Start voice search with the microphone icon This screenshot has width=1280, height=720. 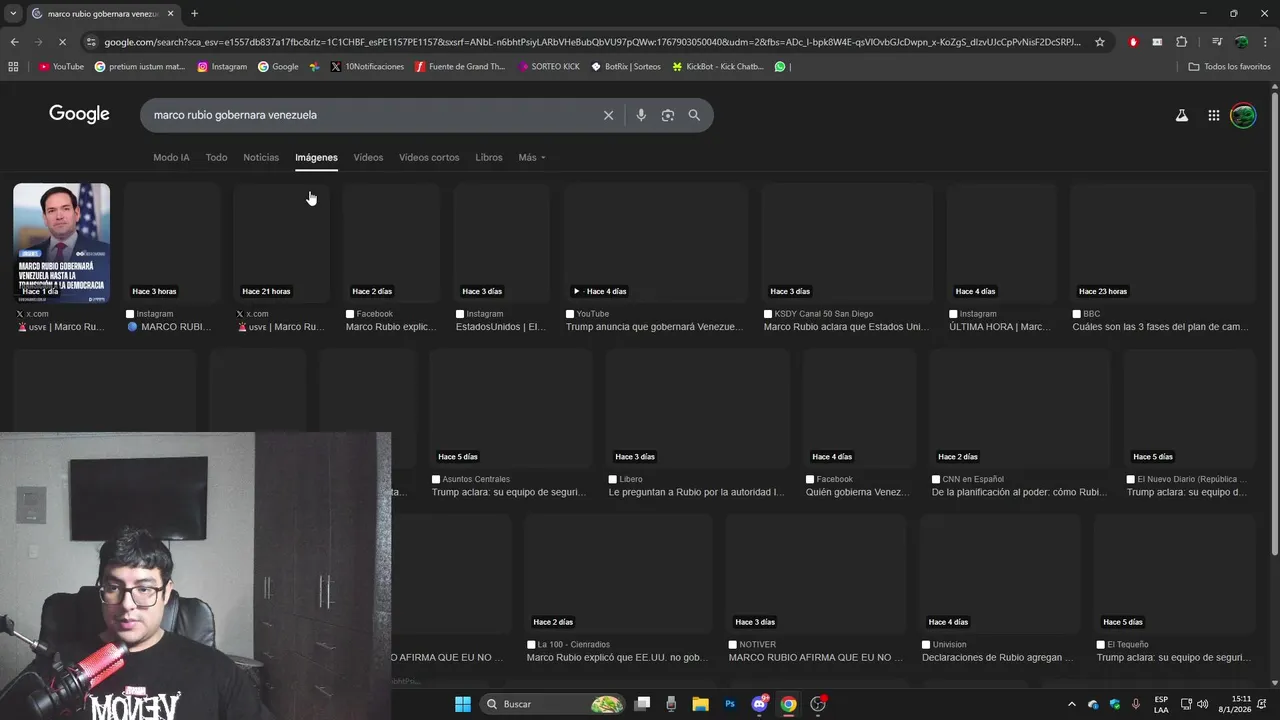click(641, 115)
